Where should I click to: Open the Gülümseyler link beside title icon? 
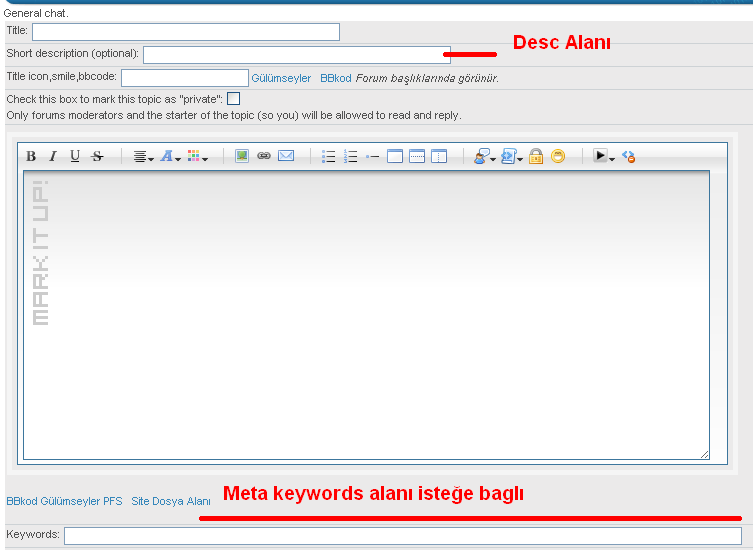coord(281,78)
